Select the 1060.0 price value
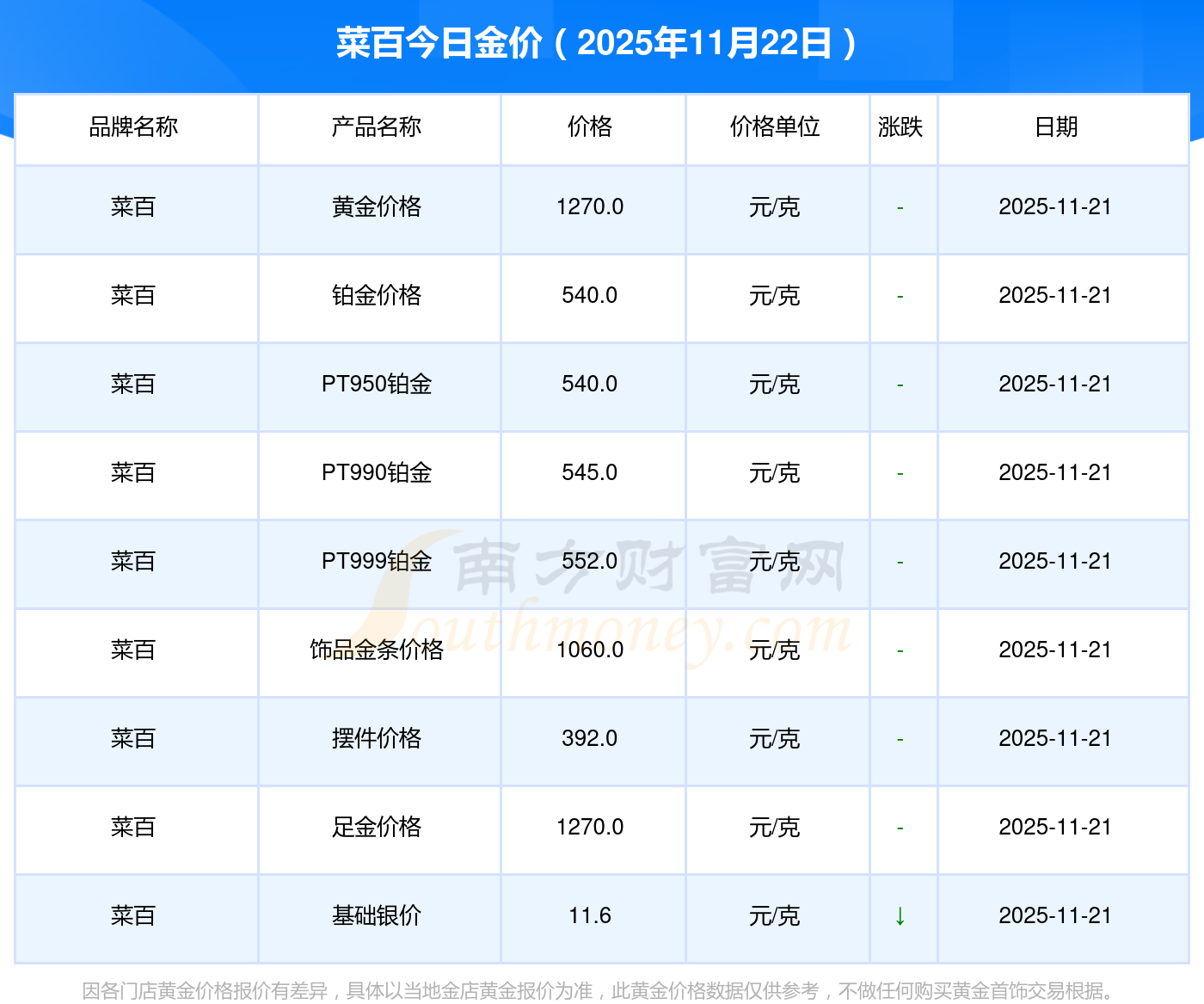Image resolution: width=1204 pixels, height=1004 pixels. point(590,650)
